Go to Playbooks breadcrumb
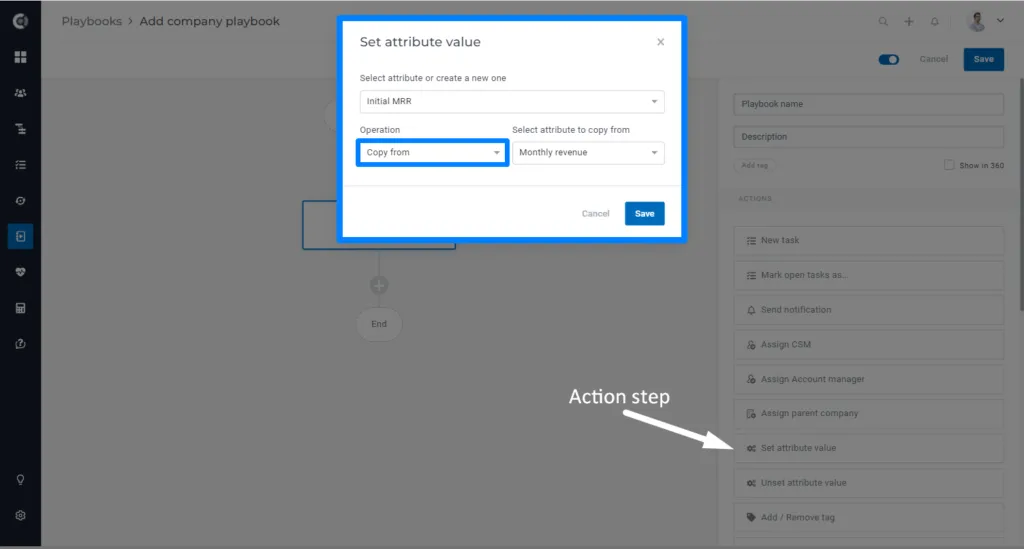Screen dimensions: 1024x549 coord(91,21)
